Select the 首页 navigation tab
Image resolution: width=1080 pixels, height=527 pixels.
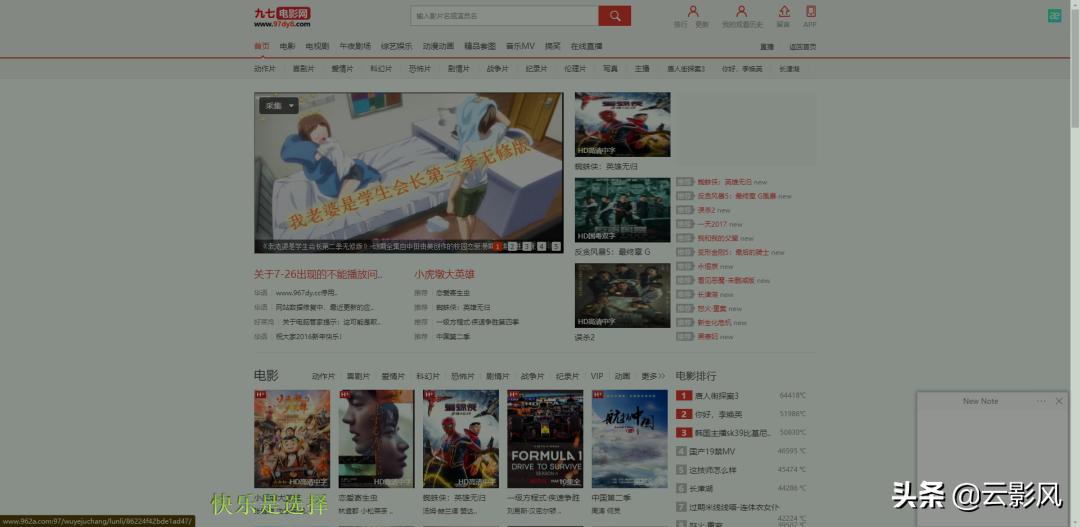262,46
